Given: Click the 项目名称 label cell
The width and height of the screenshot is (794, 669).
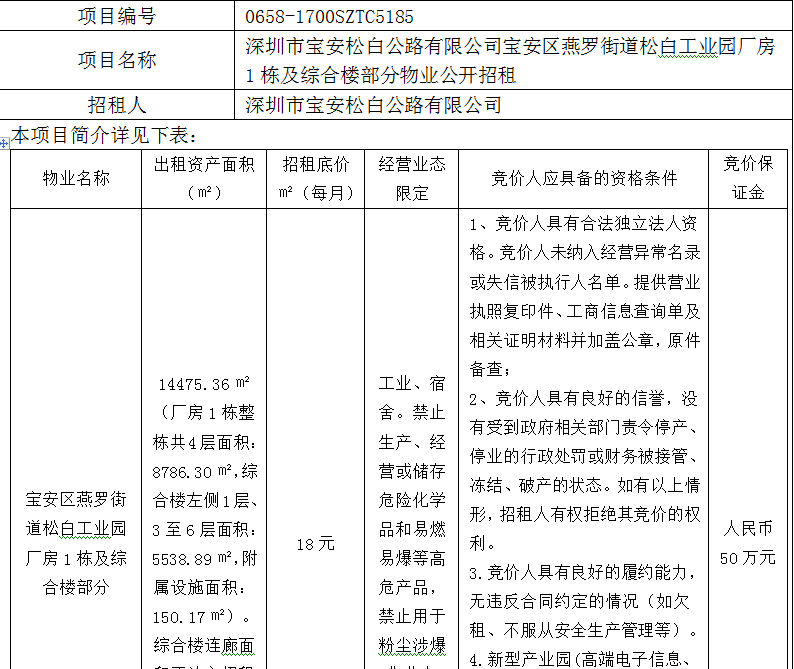Looking at the screenshot, I should coord(117,60).
